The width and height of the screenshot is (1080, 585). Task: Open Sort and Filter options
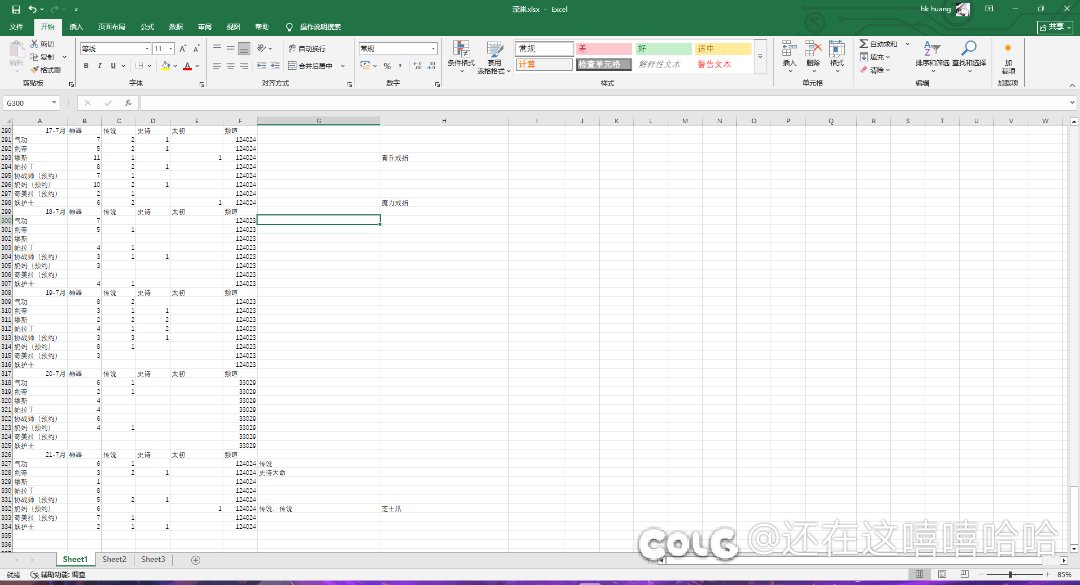coord(932,55)
